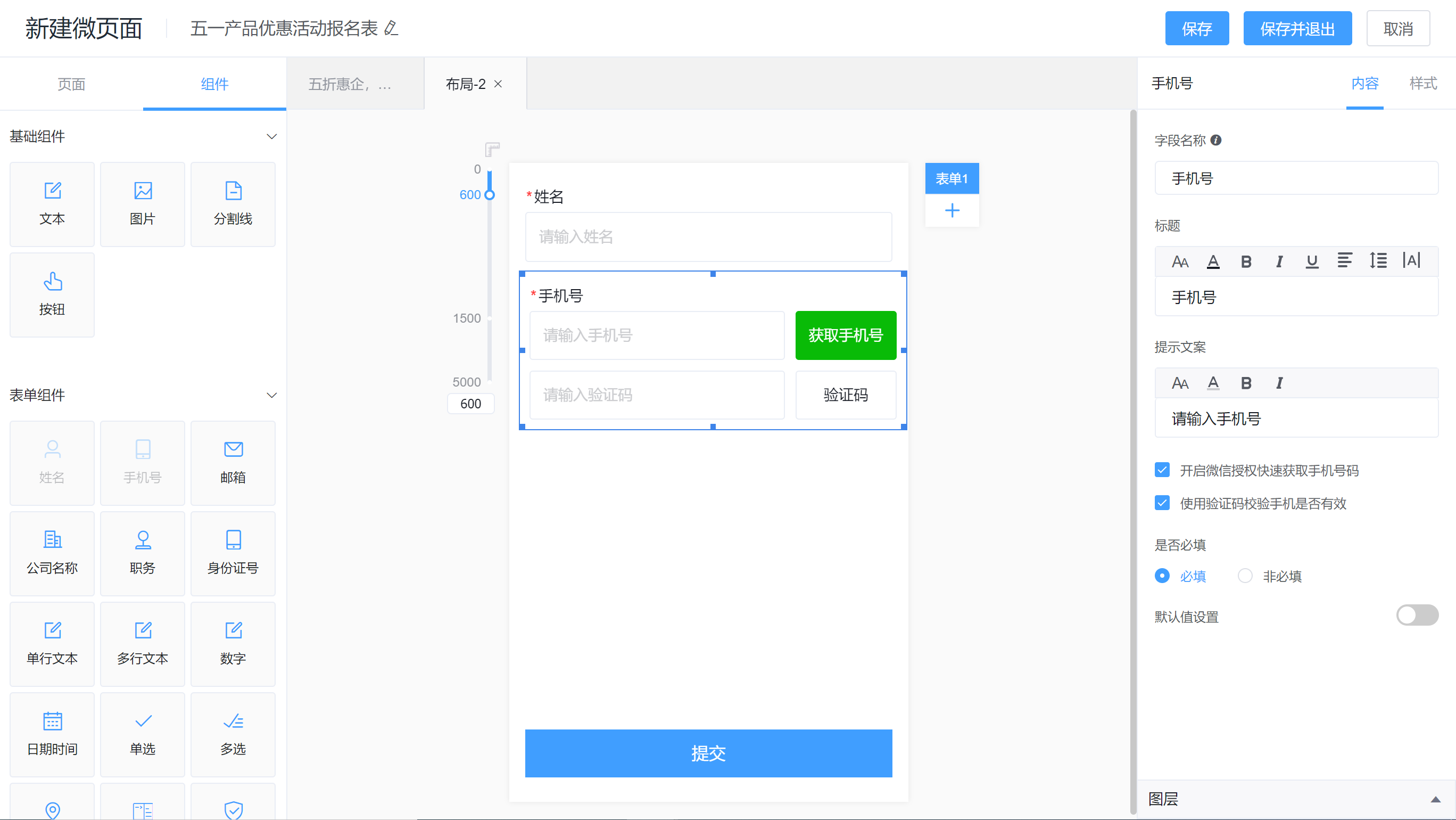Add the 文本 text component

click(x=52, y=204)
